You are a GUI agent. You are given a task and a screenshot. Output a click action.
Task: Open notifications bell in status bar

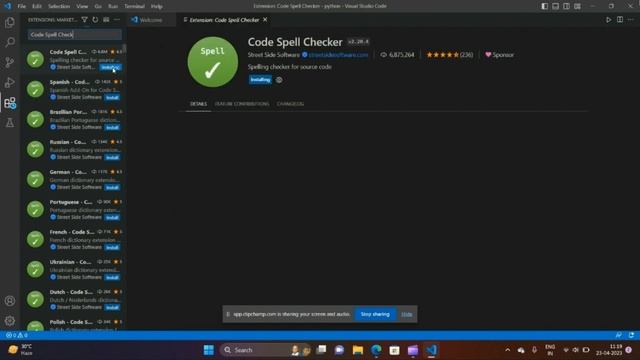click(x=631, y=335)
